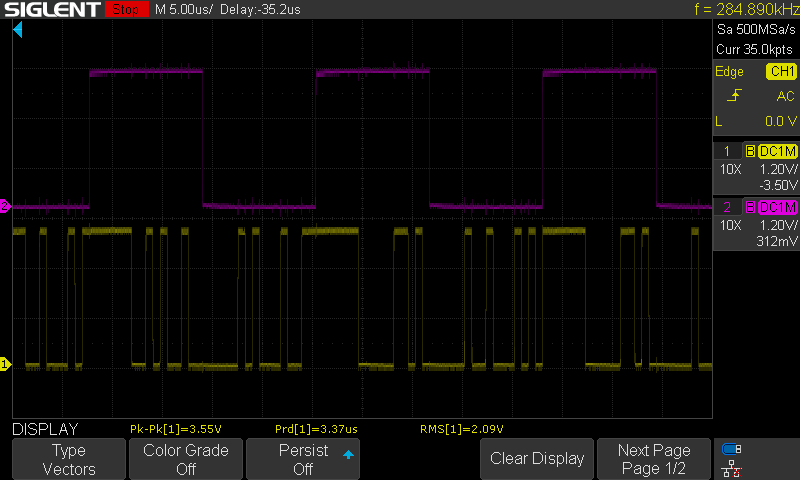
Task: Click the Delay:-35.2us readout
Action: point(260,9)
